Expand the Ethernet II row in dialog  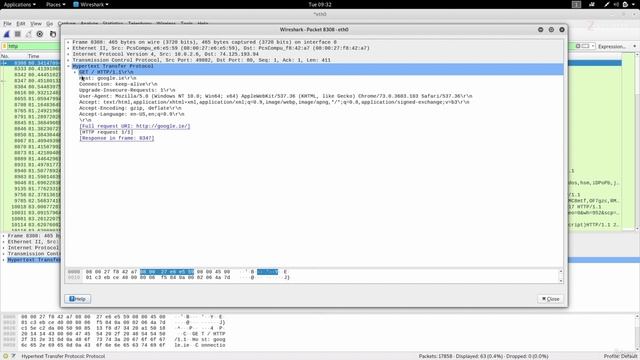pyautogui.click(x=68, y=48)
